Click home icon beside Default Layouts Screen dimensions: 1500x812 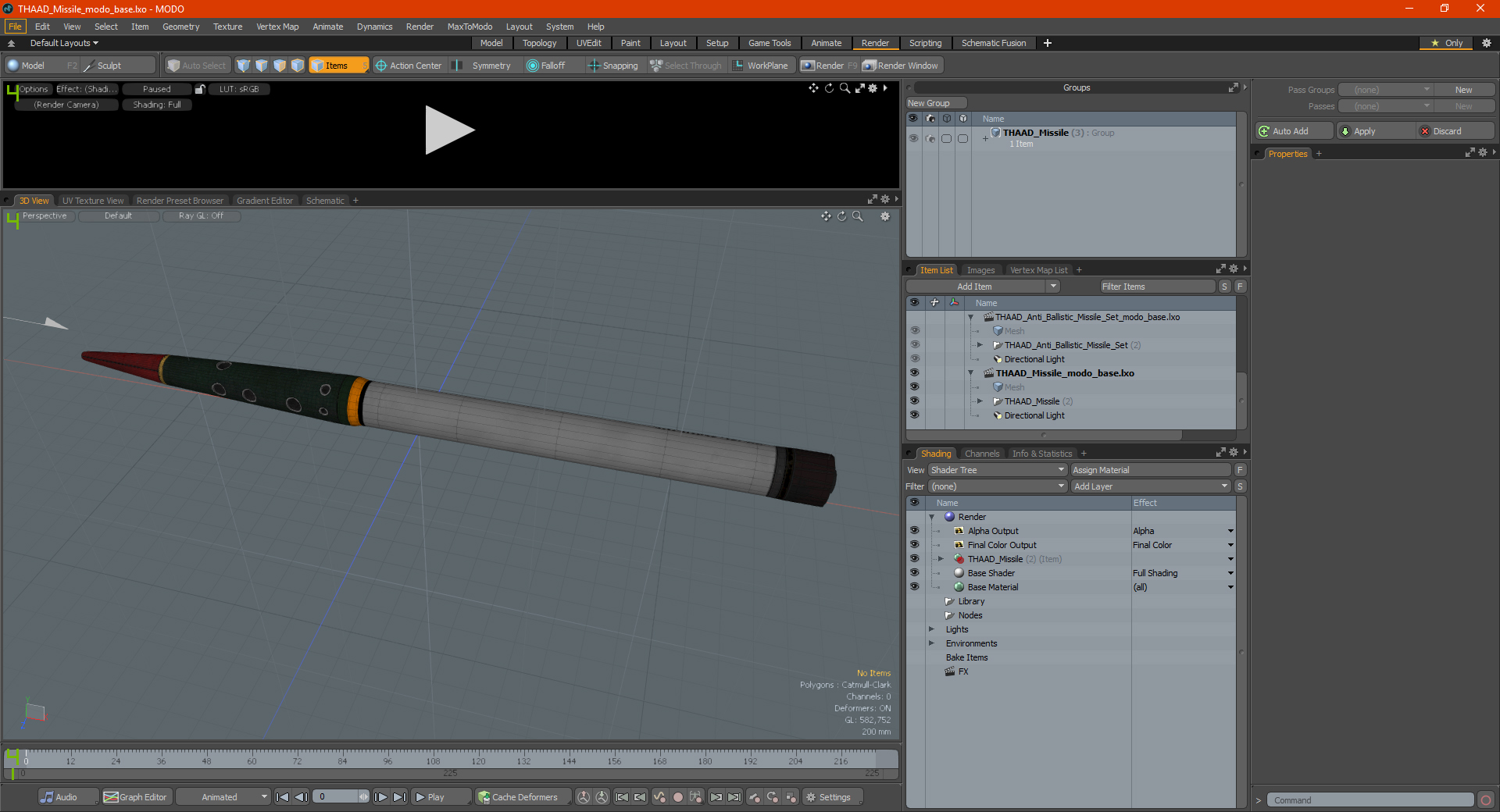click(x=11, y=43)
